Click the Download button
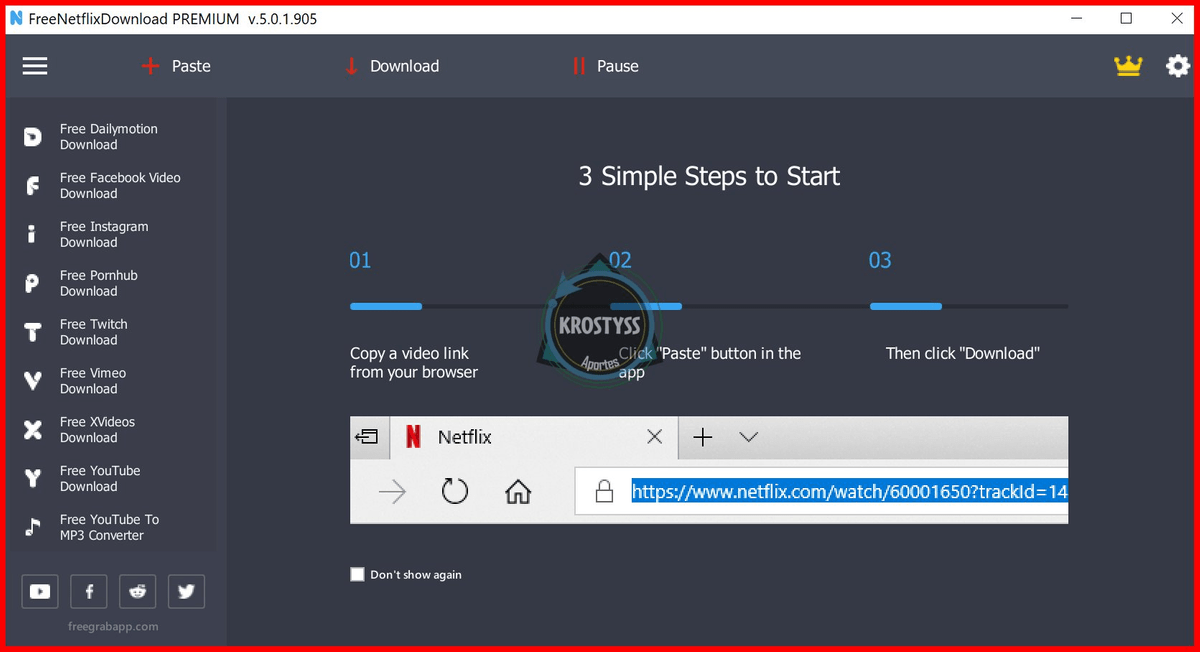This screenshot has height=652, width=1200. pos(394,66)
